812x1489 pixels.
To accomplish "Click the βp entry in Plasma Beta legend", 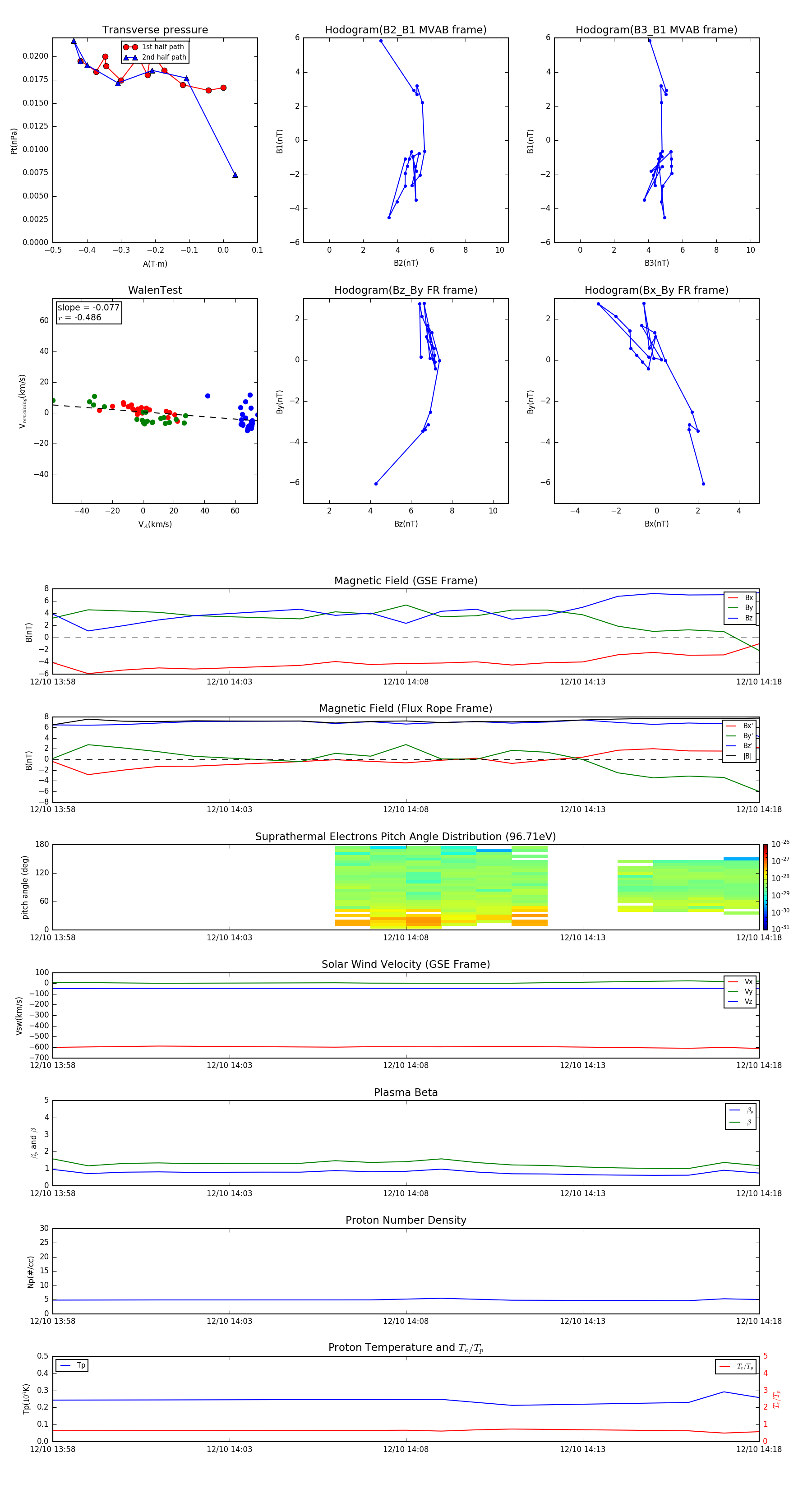I will pyautogui.click(x=741, y=1110).
